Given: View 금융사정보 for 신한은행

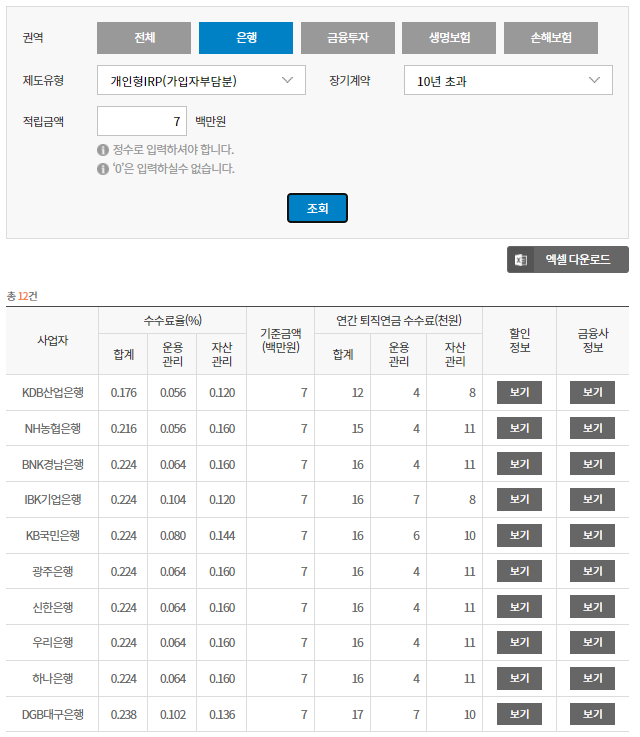Looking at the screenshot, I should [x=592, y=607].
